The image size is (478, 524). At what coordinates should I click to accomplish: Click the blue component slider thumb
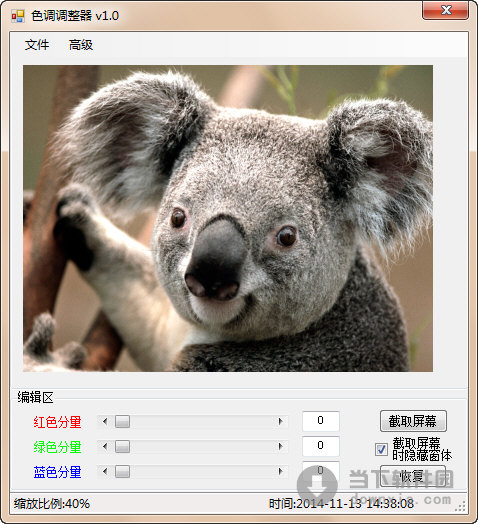coord(122,472)
